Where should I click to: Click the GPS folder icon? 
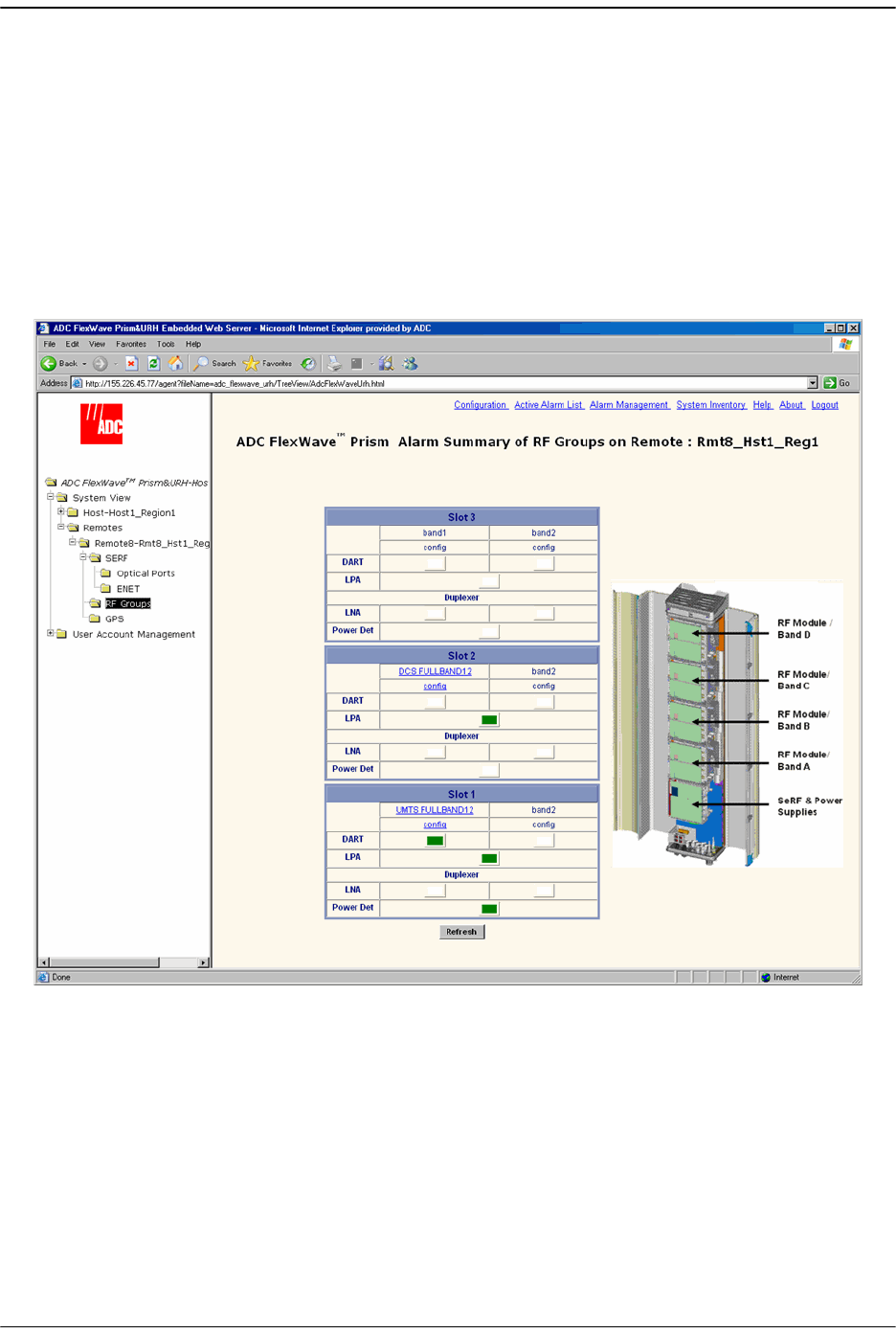pos(95,619)
